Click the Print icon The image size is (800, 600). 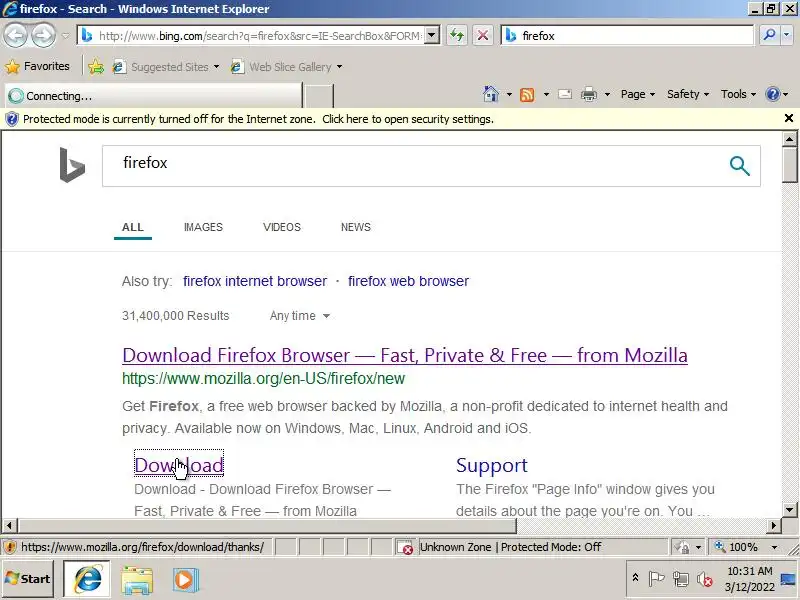pos(589,94)
